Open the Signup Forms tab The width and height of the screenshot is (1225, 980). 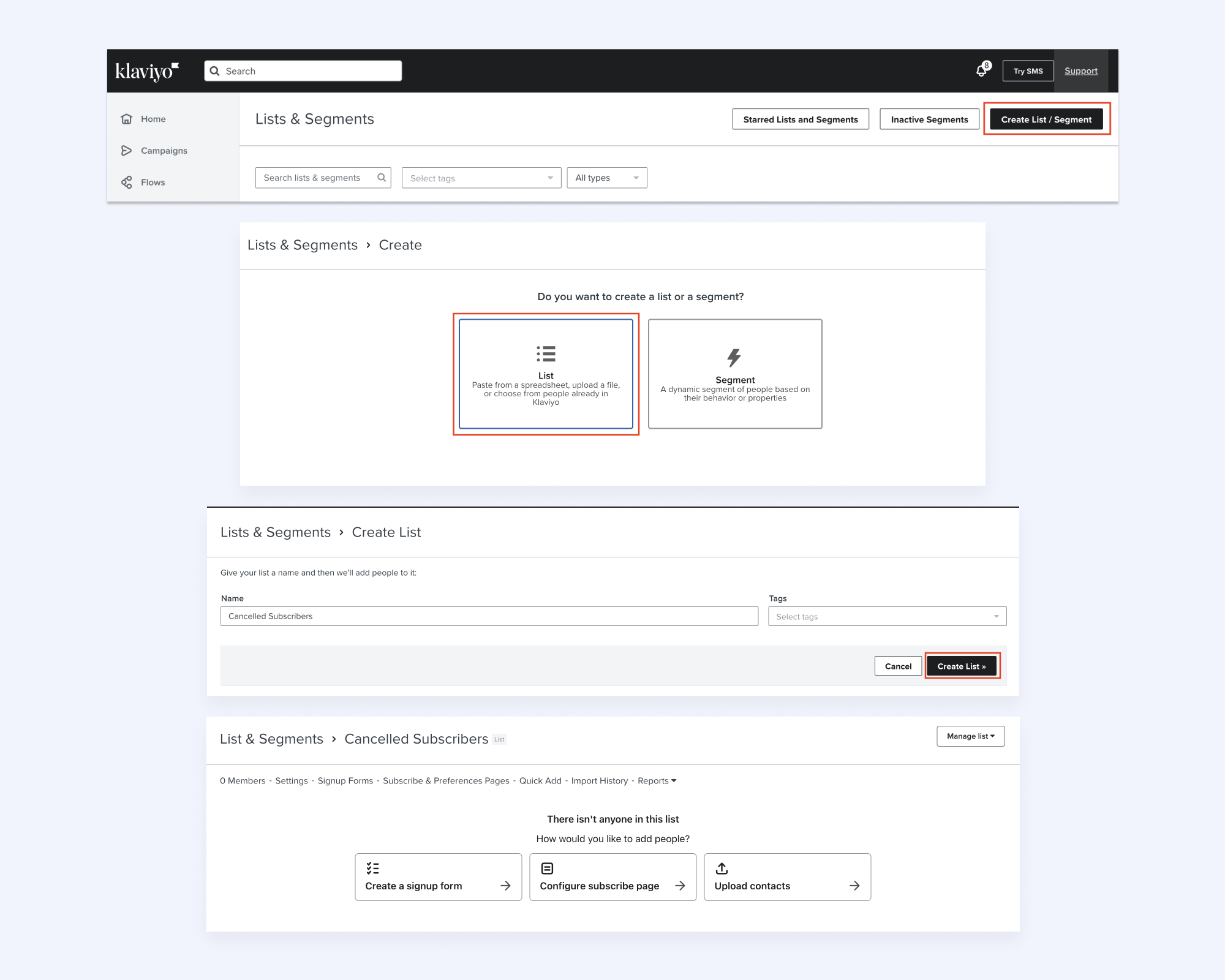tap(345, 780)
